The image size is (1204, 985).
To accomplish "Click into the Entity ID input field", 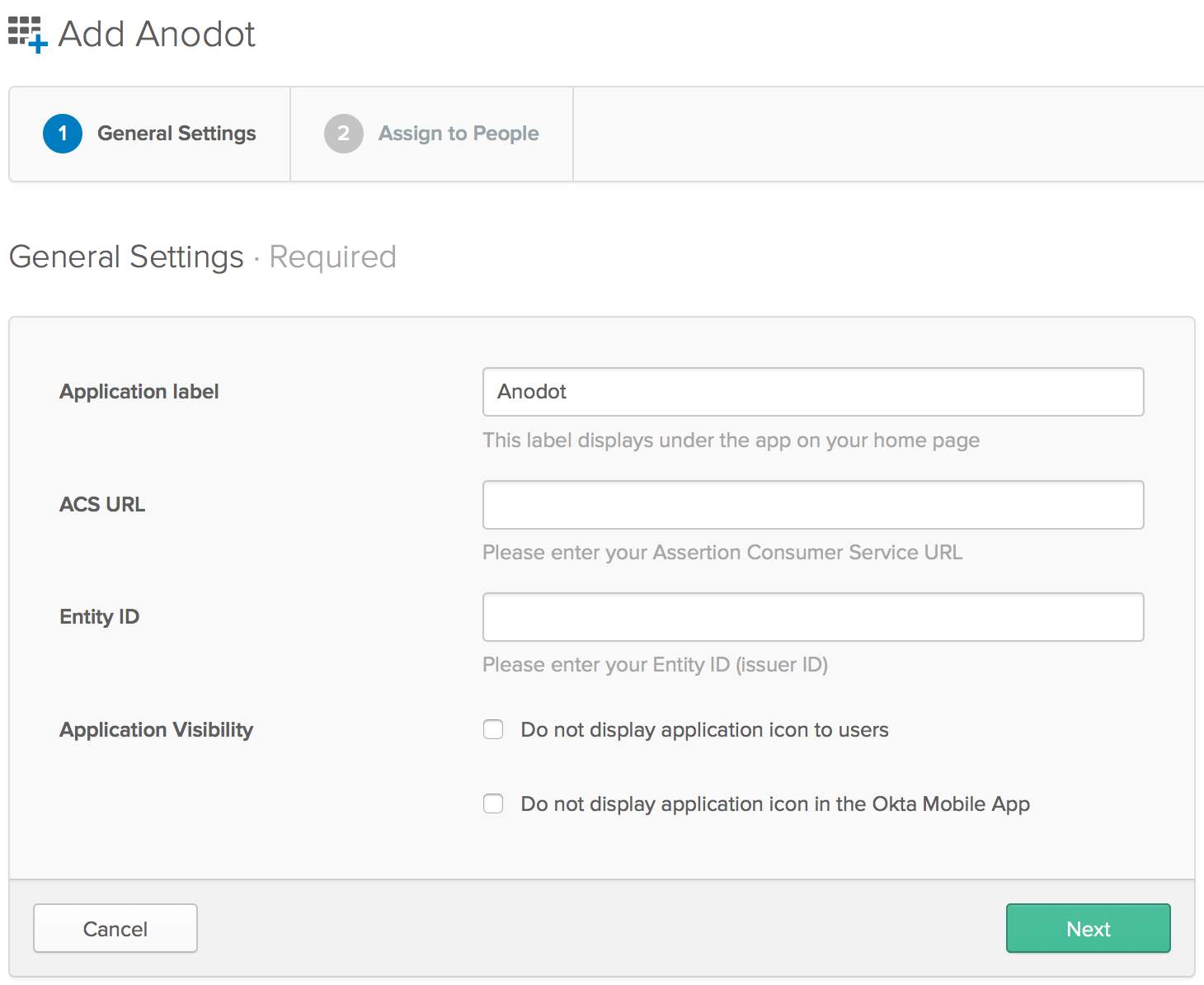I will click(x=813, y=617).
